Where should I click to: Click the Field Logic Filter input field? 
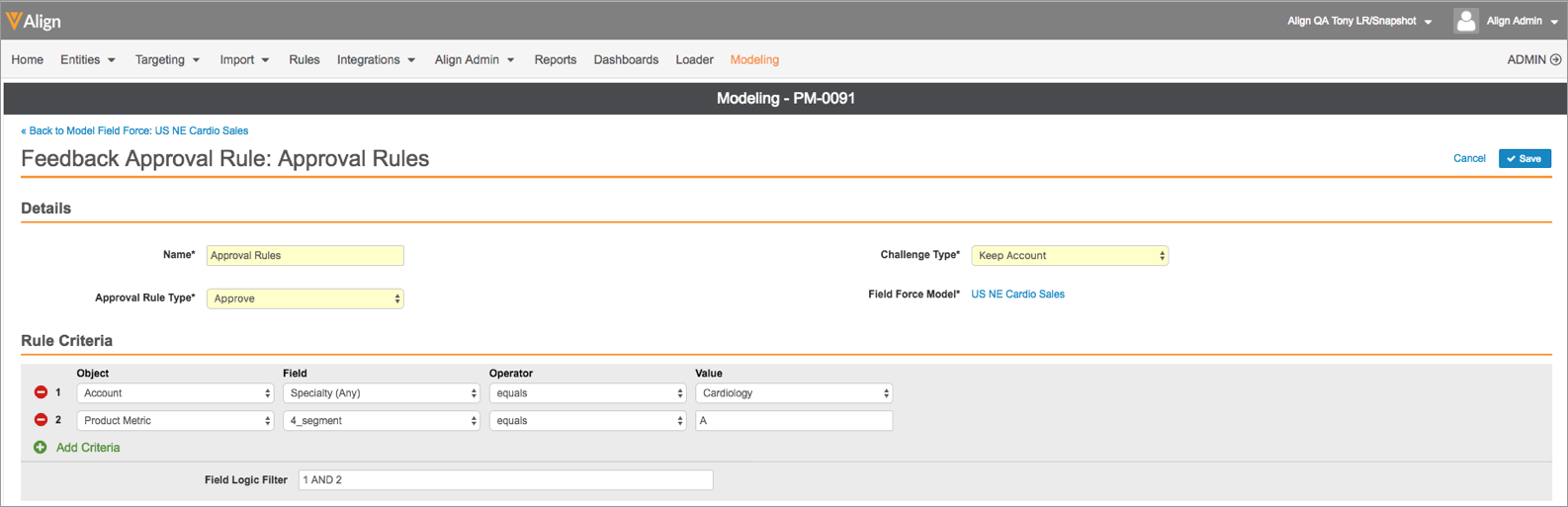point(504,480)
